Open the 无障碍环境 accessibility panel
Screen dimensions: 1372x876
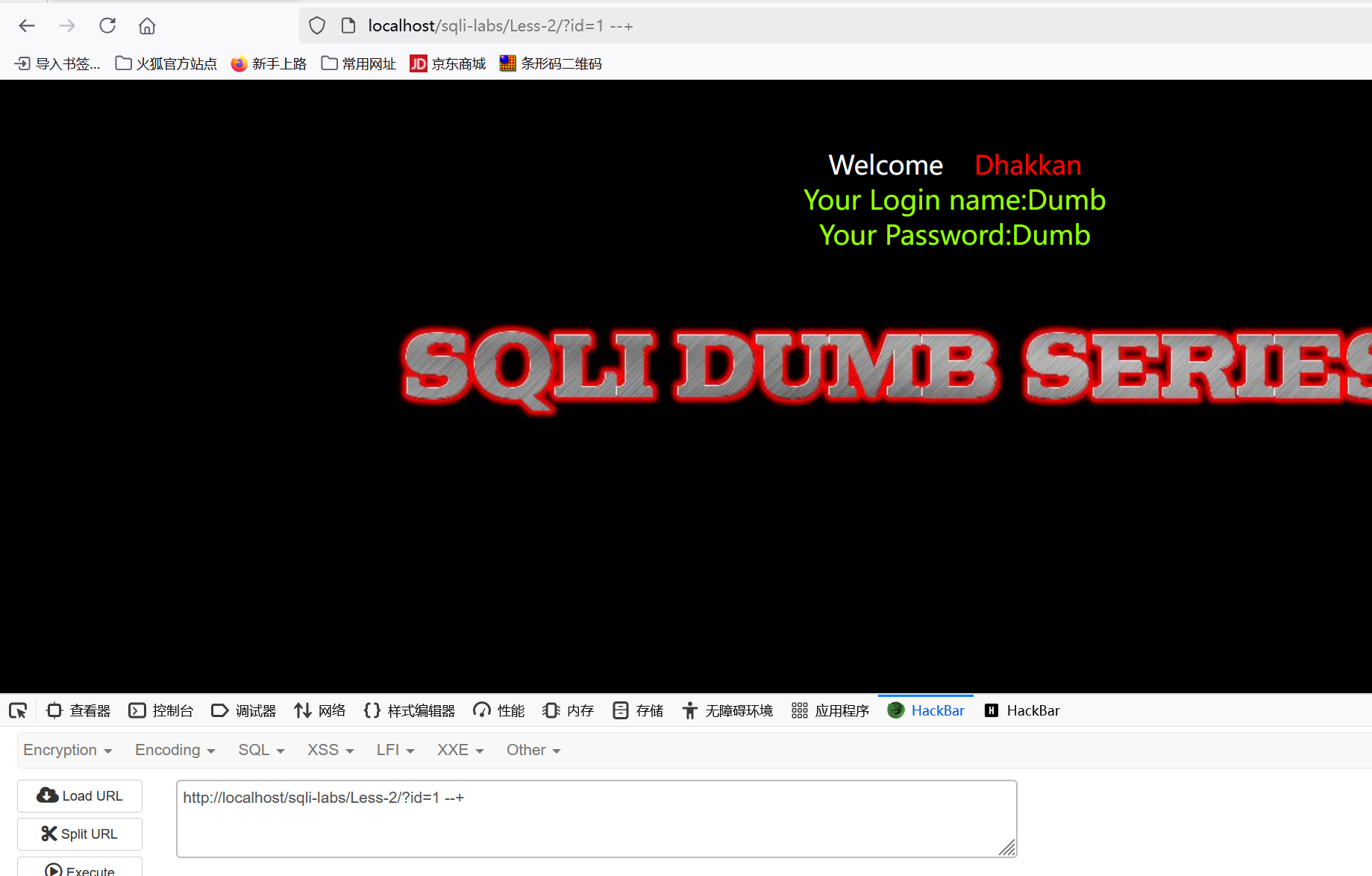(x=727, y=710)
